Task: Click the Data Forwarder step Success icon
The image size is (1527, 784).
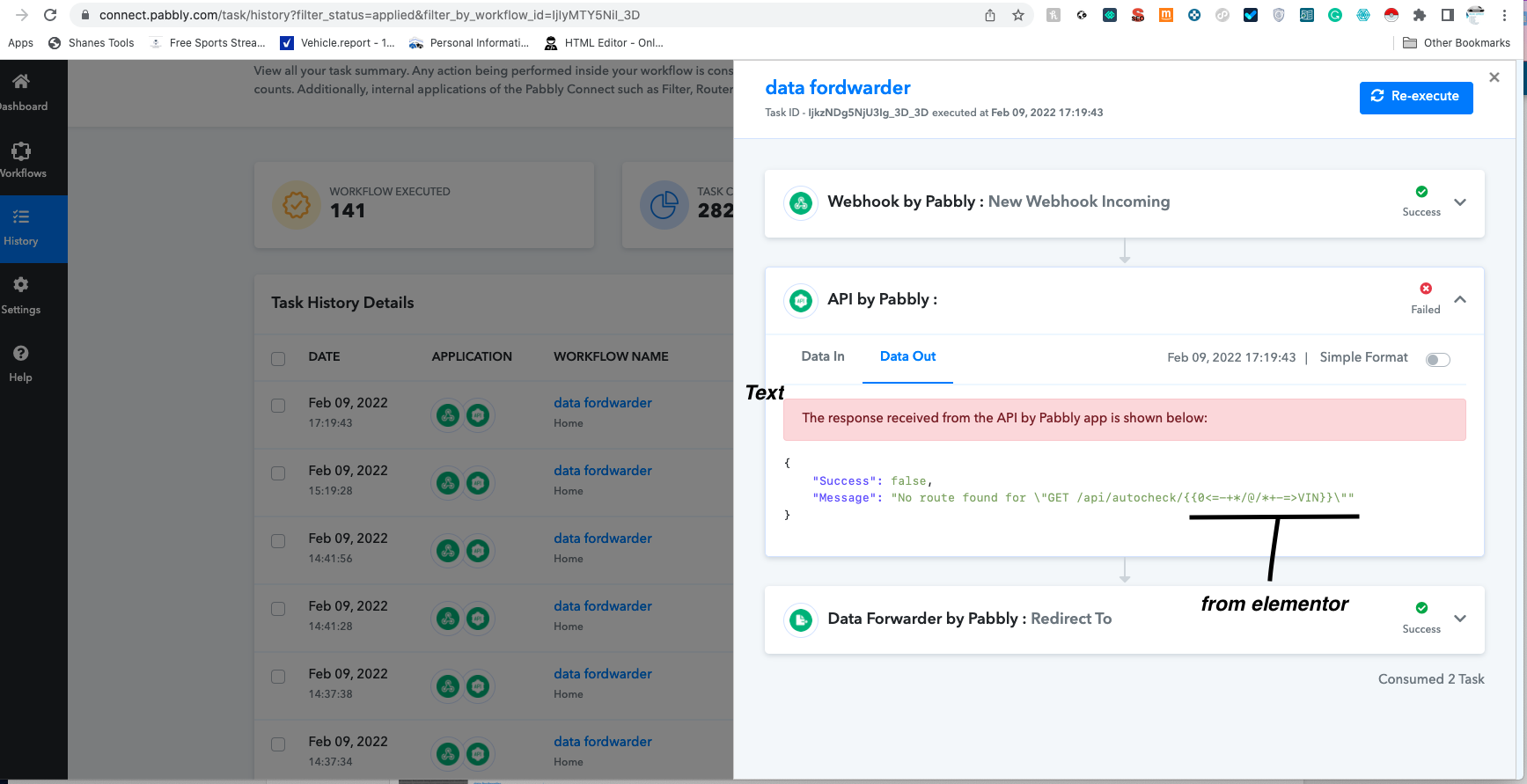Action: (x=1421, y=608)
